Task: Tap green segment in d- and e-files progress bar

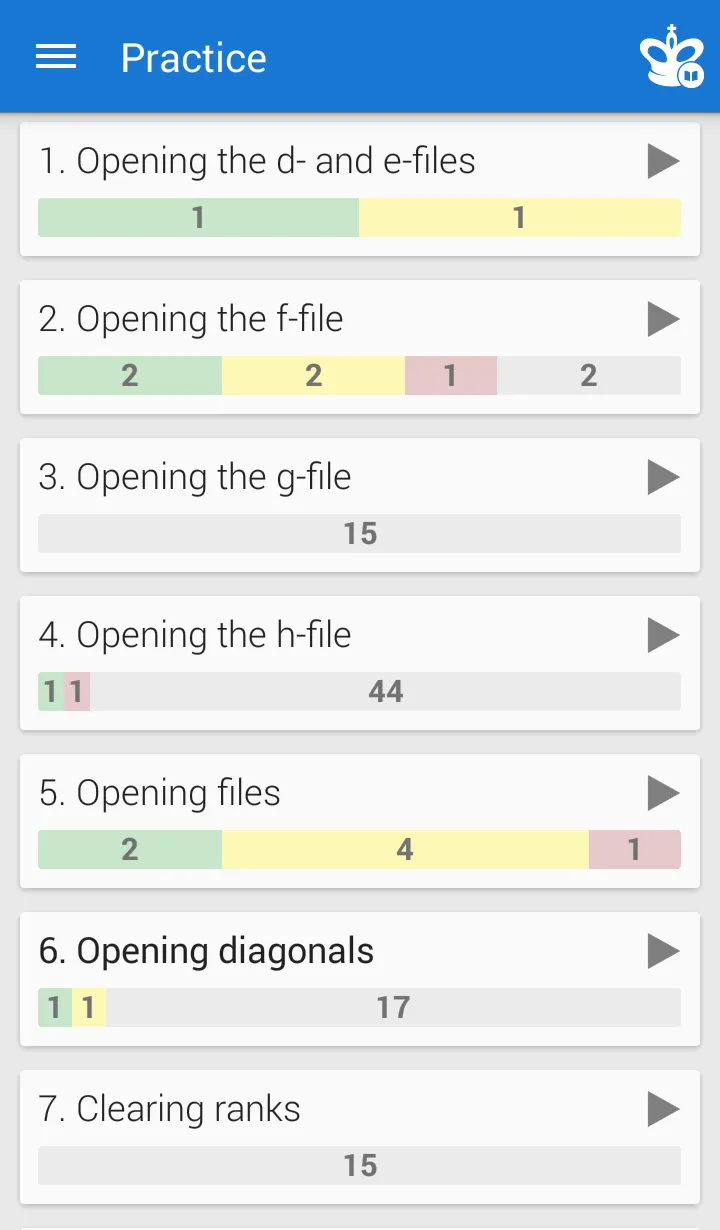Action: click(x=198, y=218)
